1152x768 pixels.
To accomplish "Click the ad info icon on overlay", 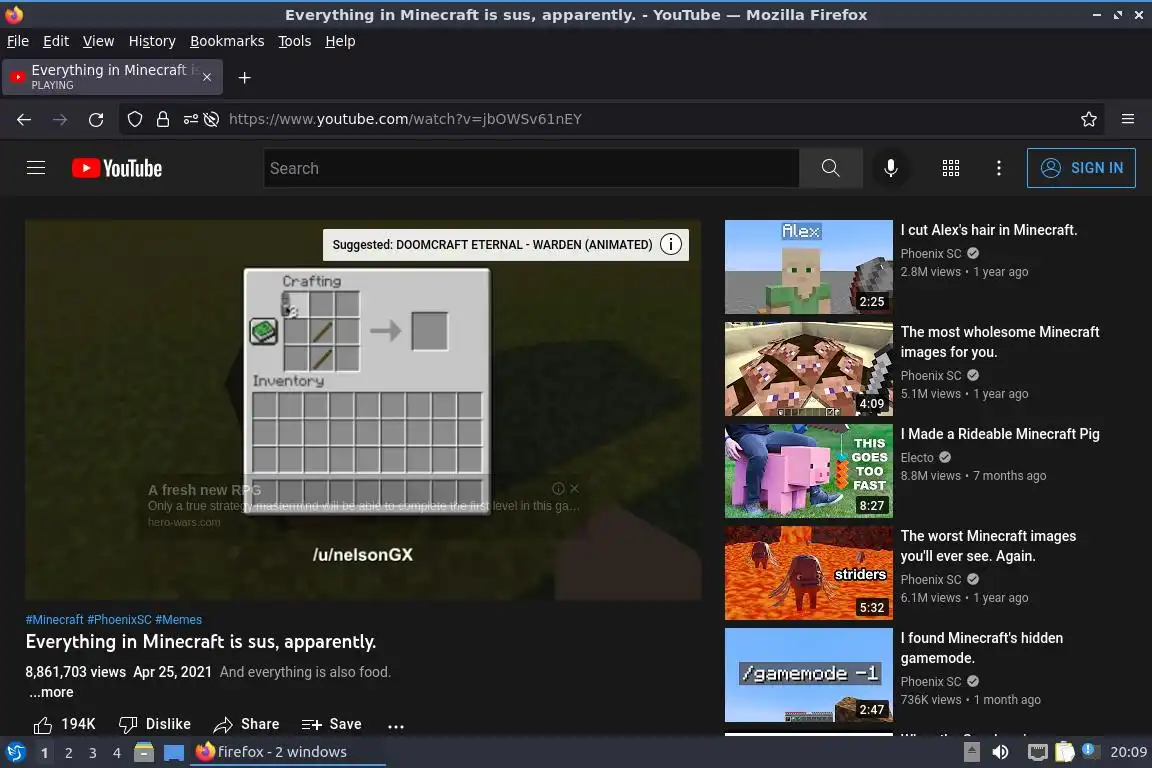I will (x=558, y=488).
